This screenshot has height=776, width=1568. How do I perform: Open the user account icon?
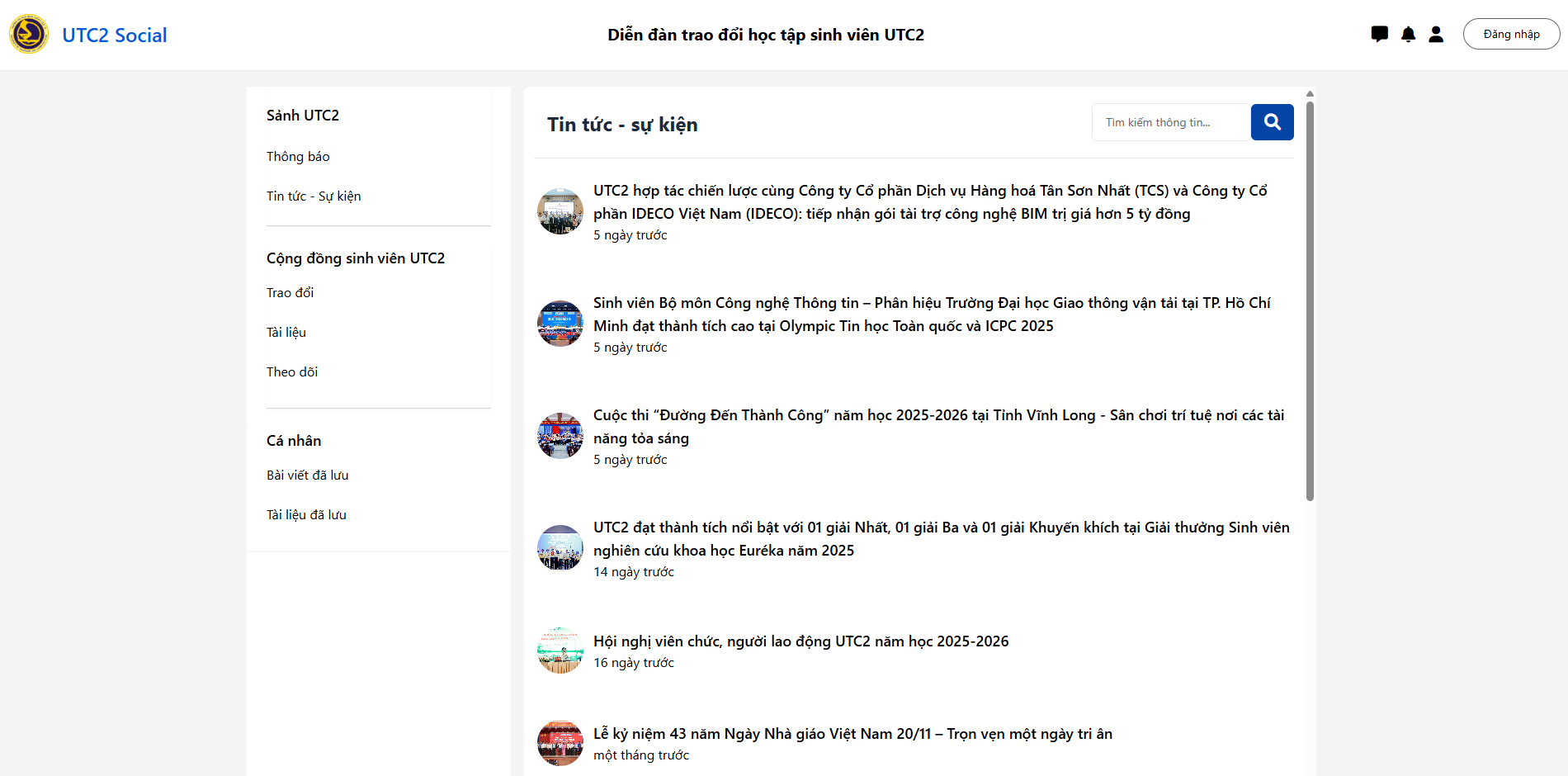(x=1436, y=34)
